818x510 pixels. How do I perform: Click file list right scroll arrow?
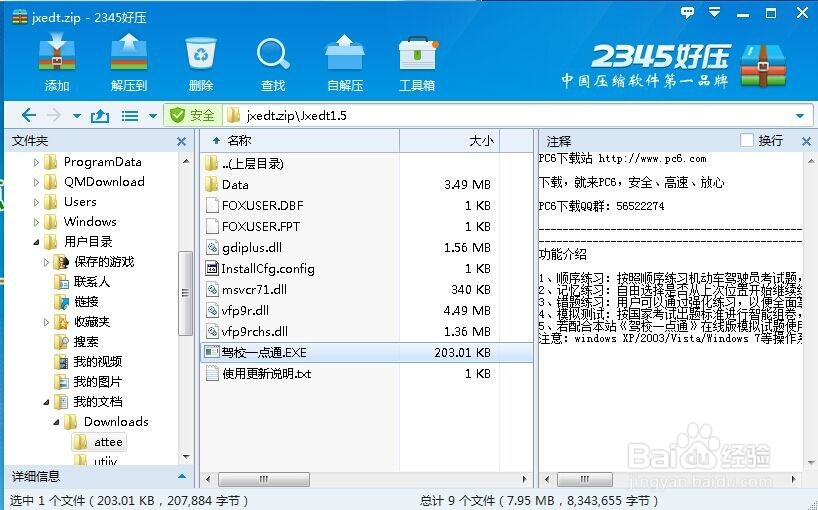524,479
